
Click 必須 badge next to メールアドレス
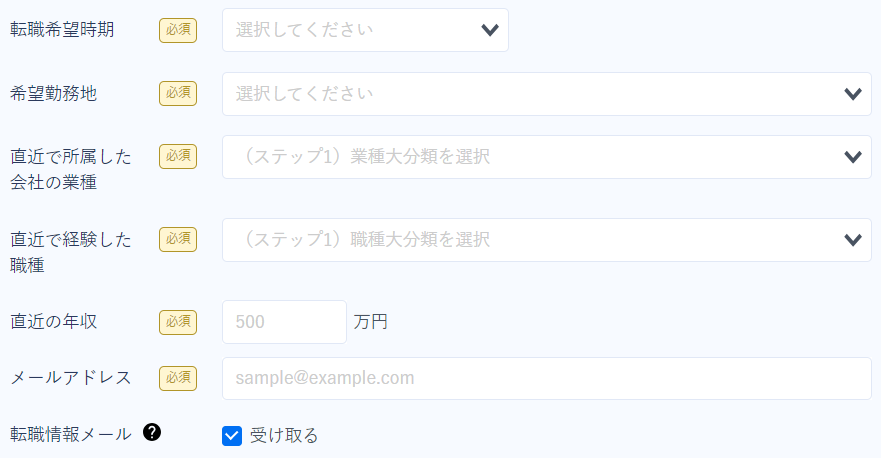[178, 378]
